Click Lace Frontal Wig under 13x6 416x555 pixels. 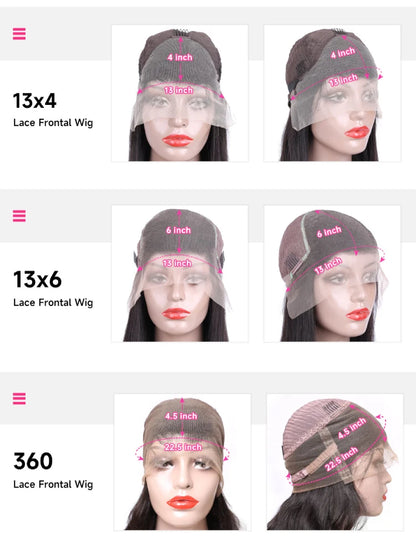[x=53, y=303]
